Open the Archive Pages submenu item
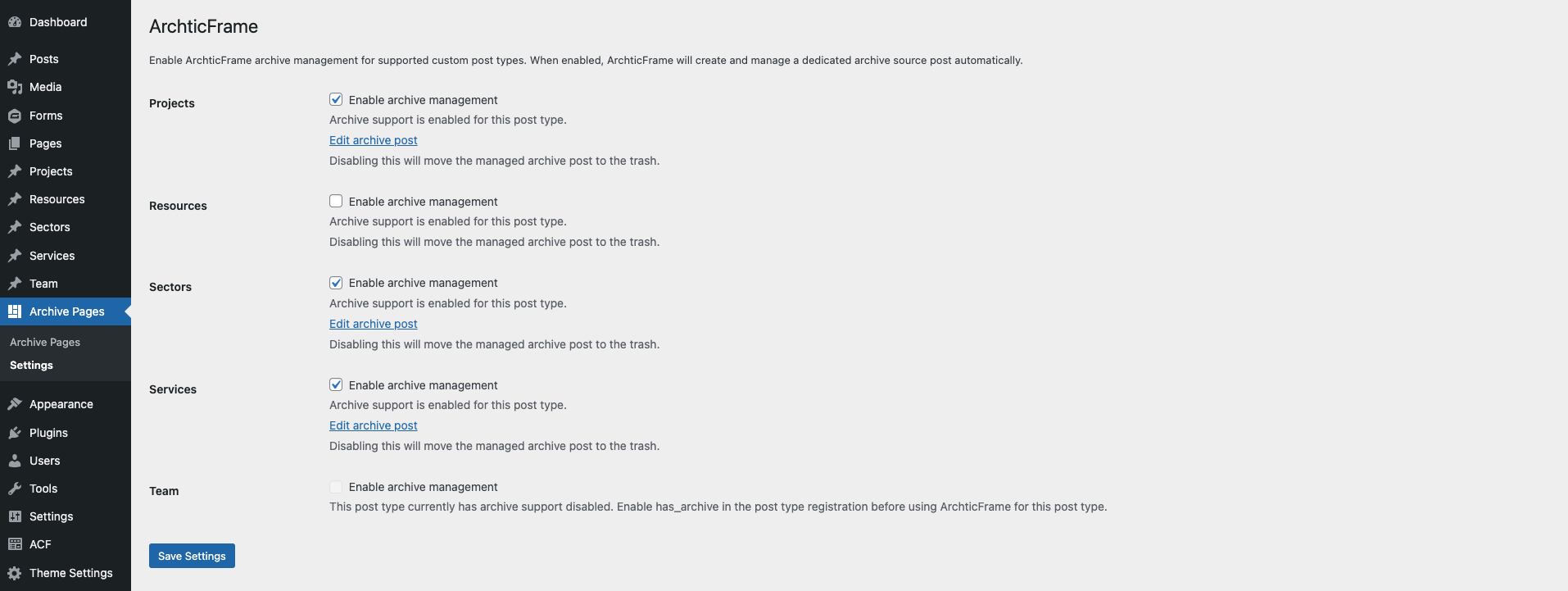The height and width of the screenshot is (591, 1568). (x=45, y=342)
